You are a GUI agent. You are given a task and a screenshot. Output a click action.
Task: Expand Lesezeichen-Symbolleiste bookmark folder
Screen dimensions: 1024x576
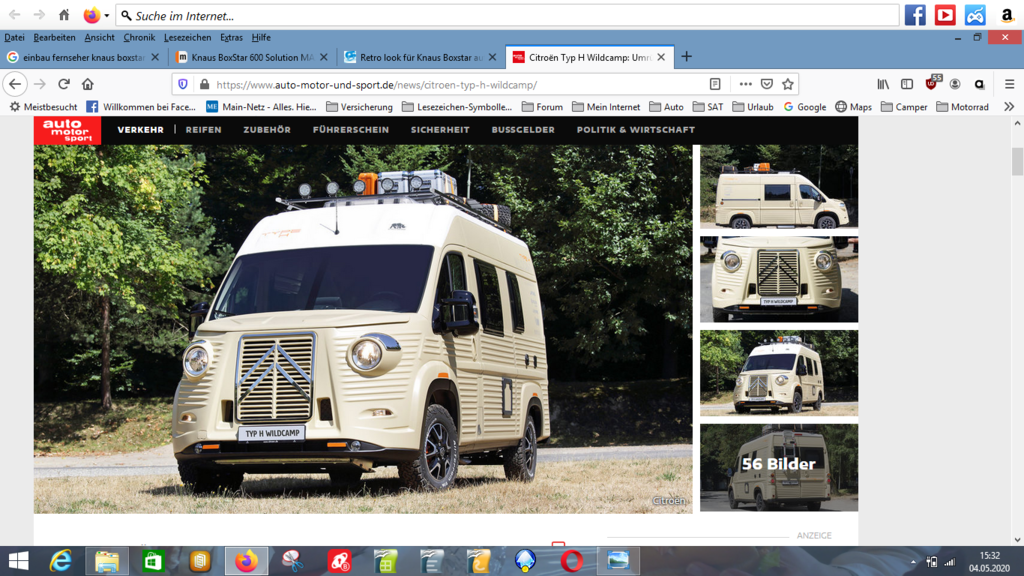[457, 106]
